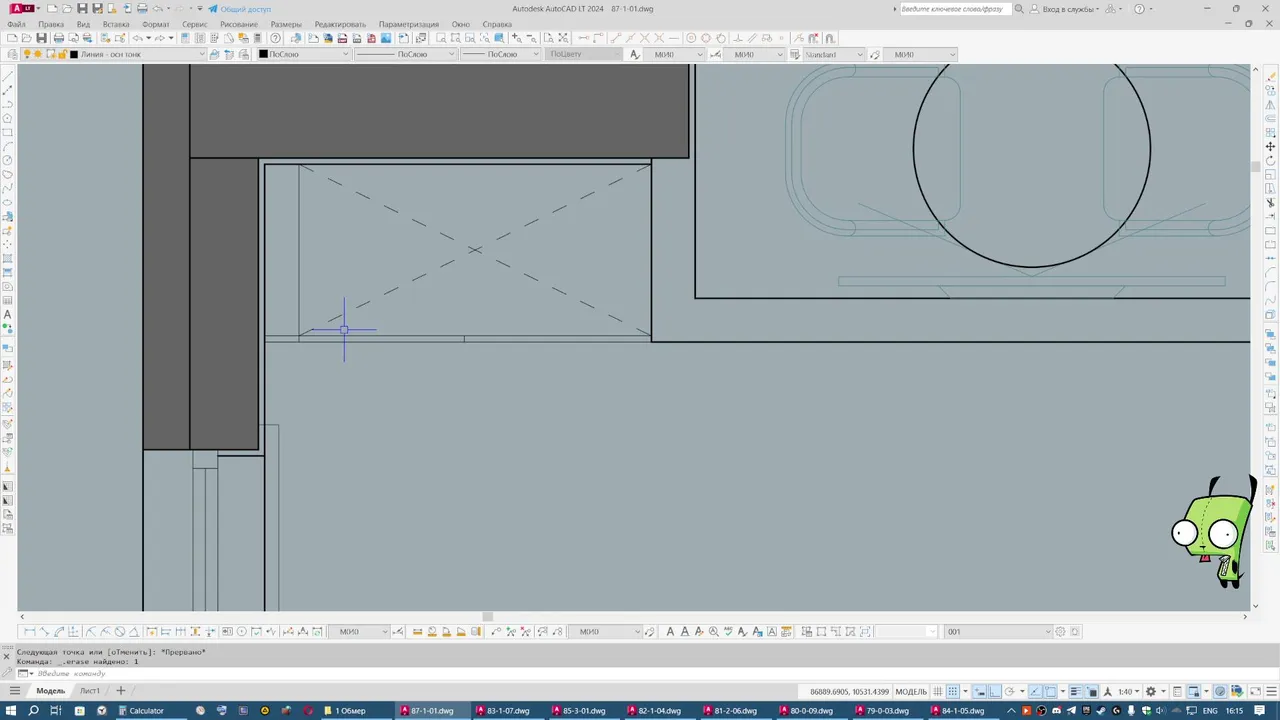Click the Plot printer icon in standard toolbar

[x=58, y=38]
